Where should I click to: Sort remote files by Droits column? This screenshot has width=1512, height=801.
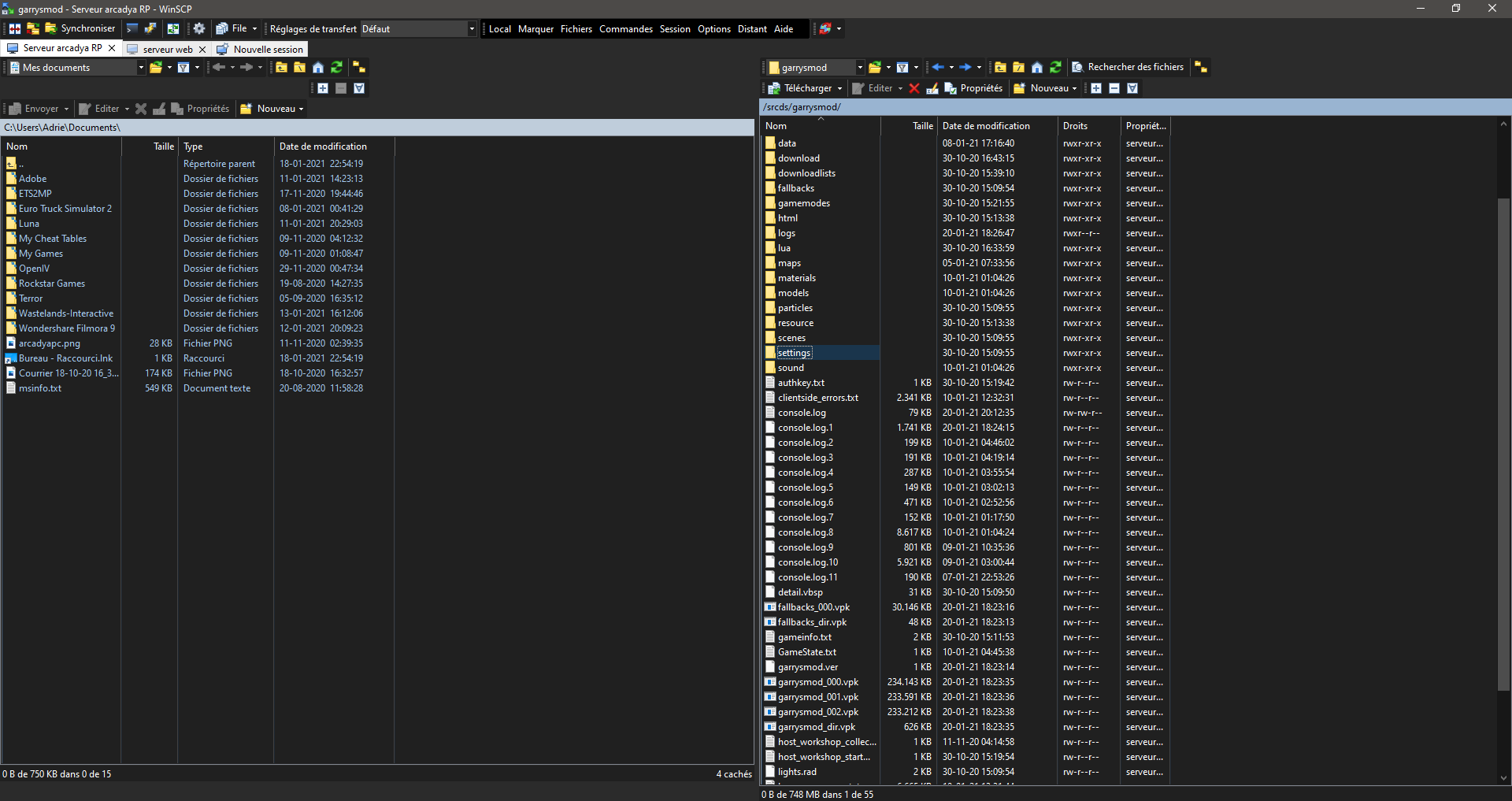(1088, 126)
